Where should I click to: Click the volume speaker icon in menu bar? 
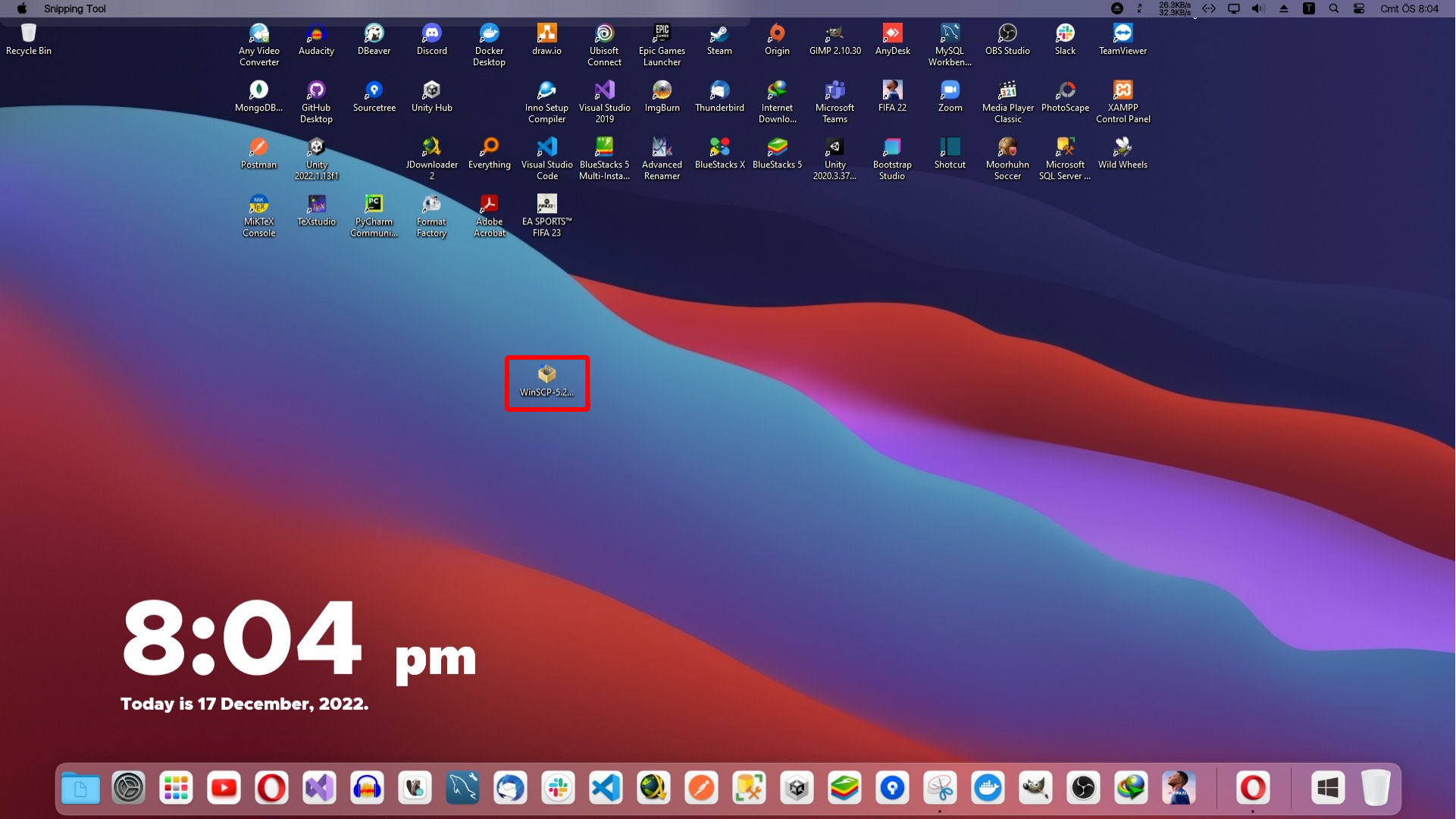click(x=1258, y=8)
